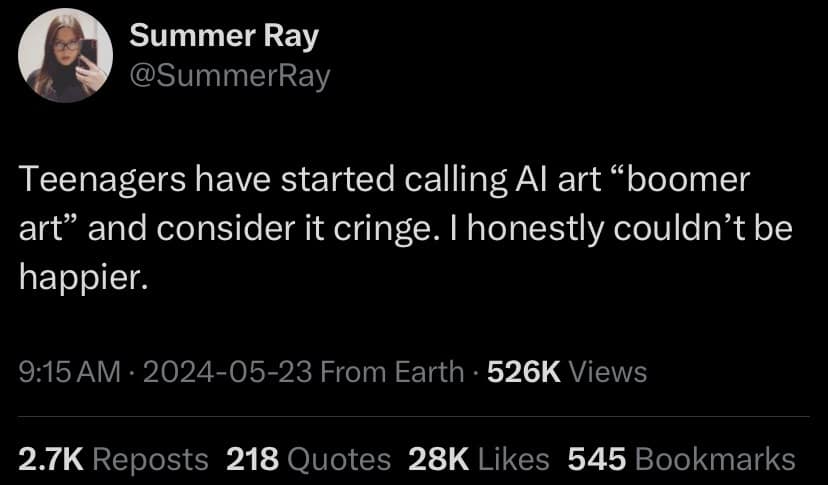Select the "From Earth" location text
The image size is (828, 485).
click(391, 372)
